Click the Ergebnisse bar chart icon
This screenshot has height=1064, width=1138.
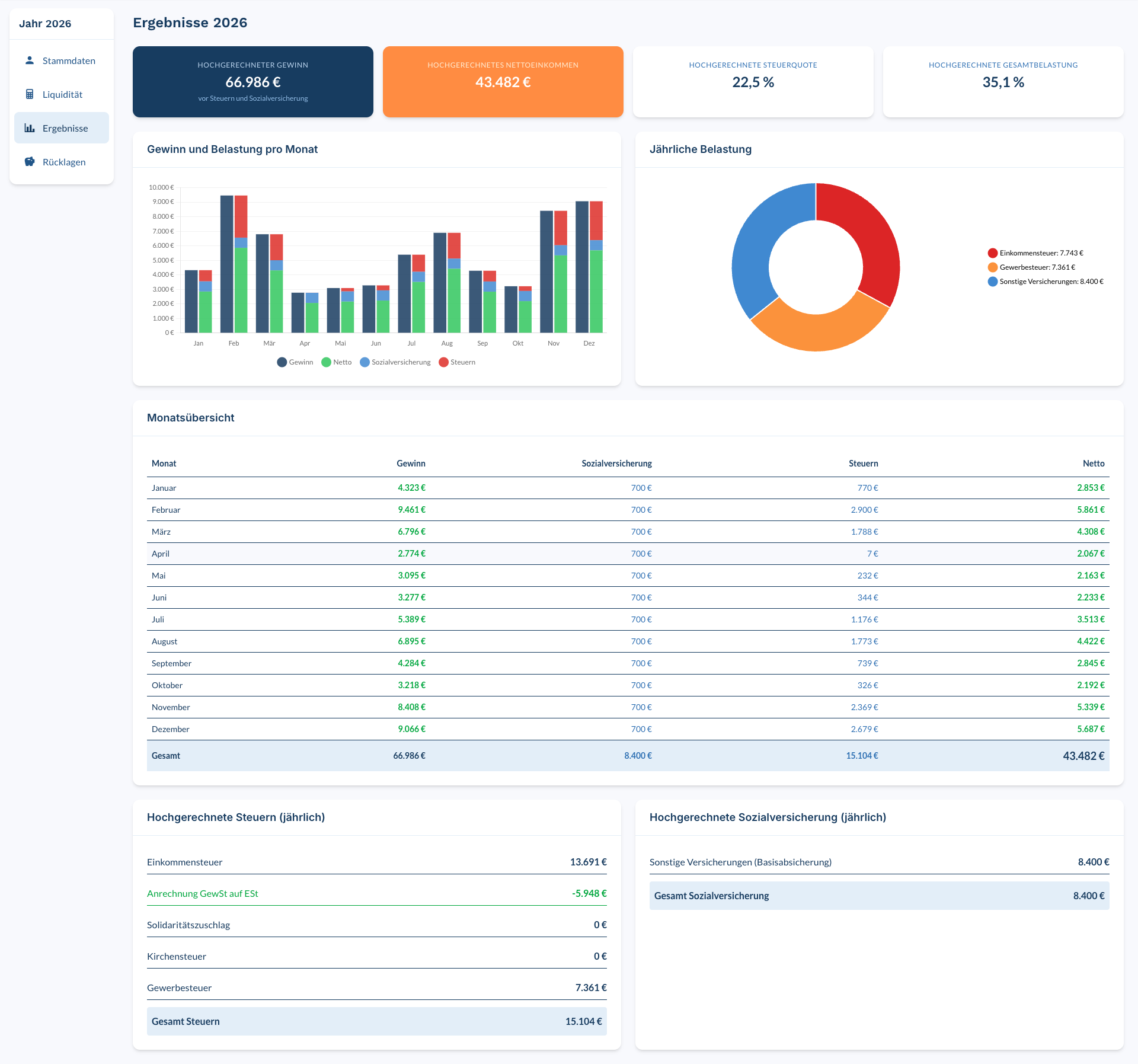point(30,128)
